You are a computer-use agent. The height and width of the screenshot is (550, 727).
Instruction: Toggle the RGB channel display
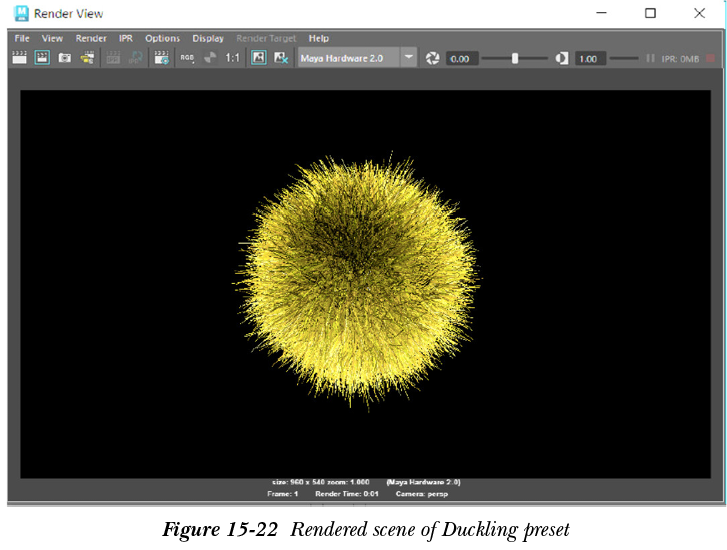187,58
